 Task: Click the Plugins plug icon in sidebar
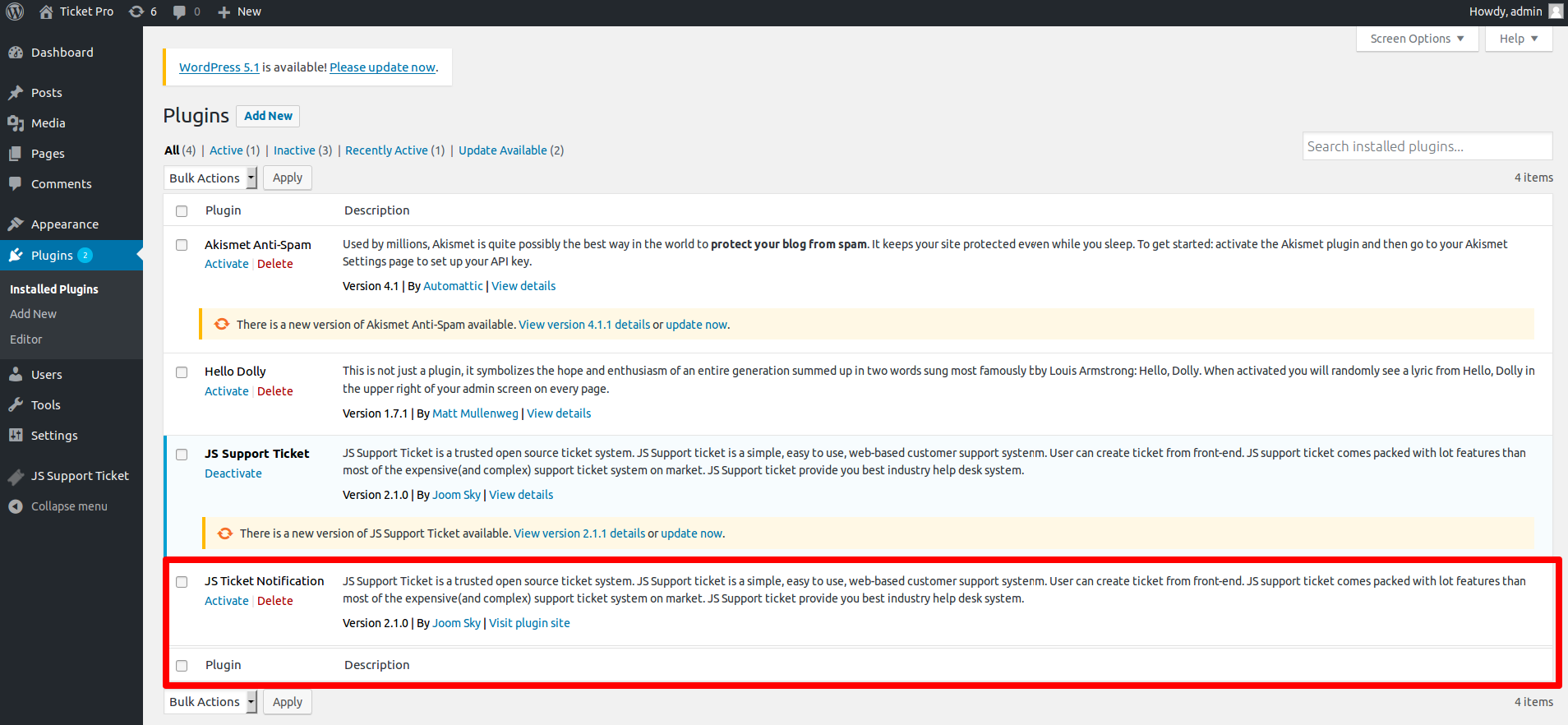click(16, 255)
